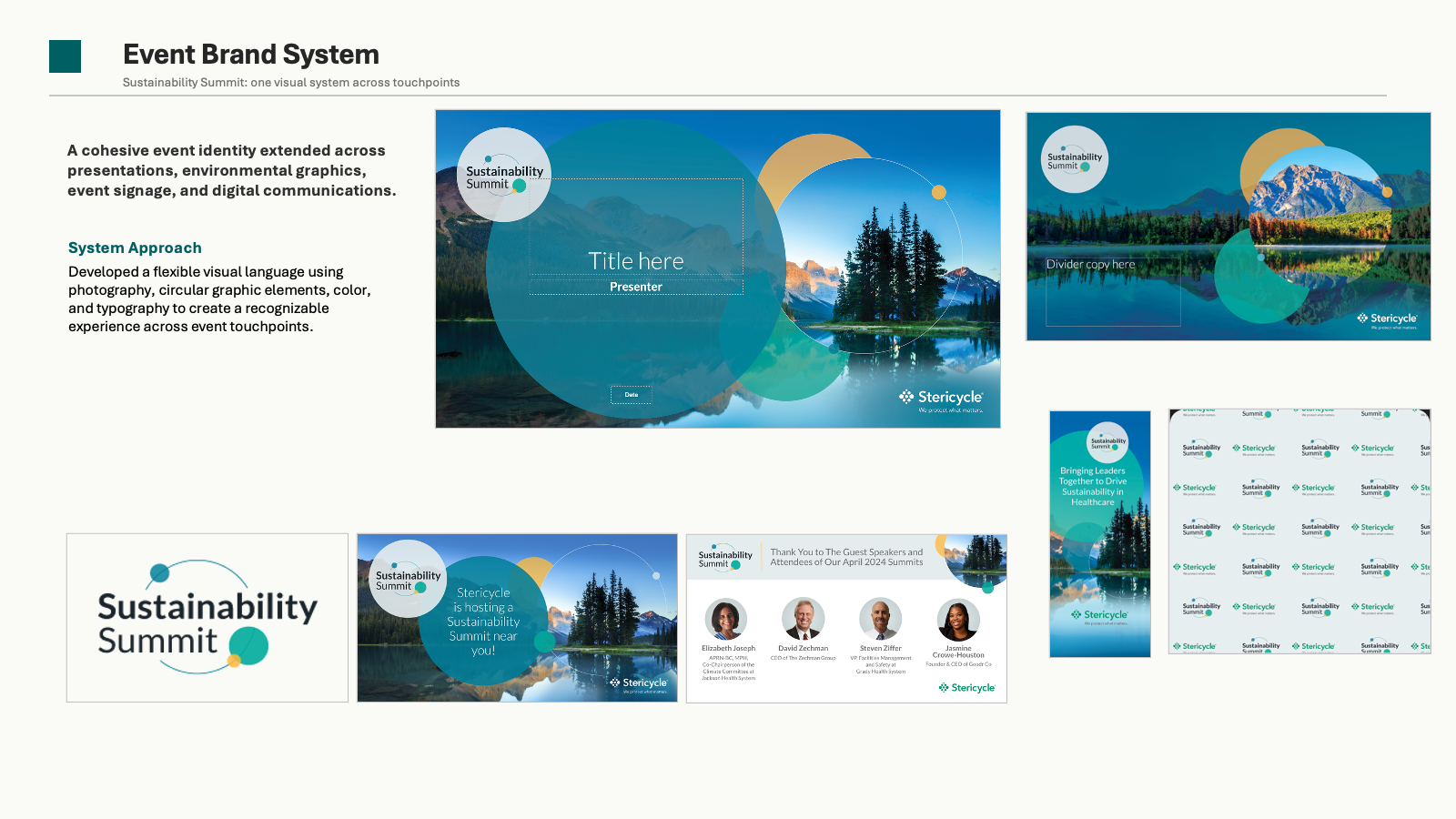The image size is (1456, 819).
Task: Select the "Presenter" placeholder on the title slide
Action: click(x=636, y=287)
